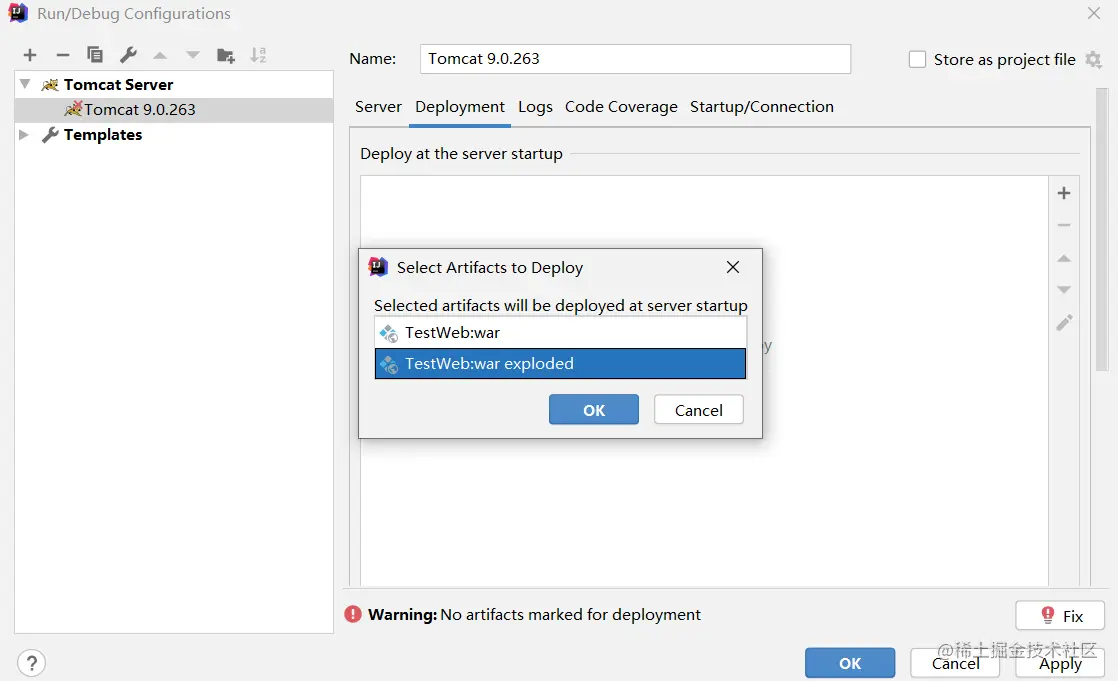Open help with the question mark icon
The image size is (1118, 681).
click(31, 663)
